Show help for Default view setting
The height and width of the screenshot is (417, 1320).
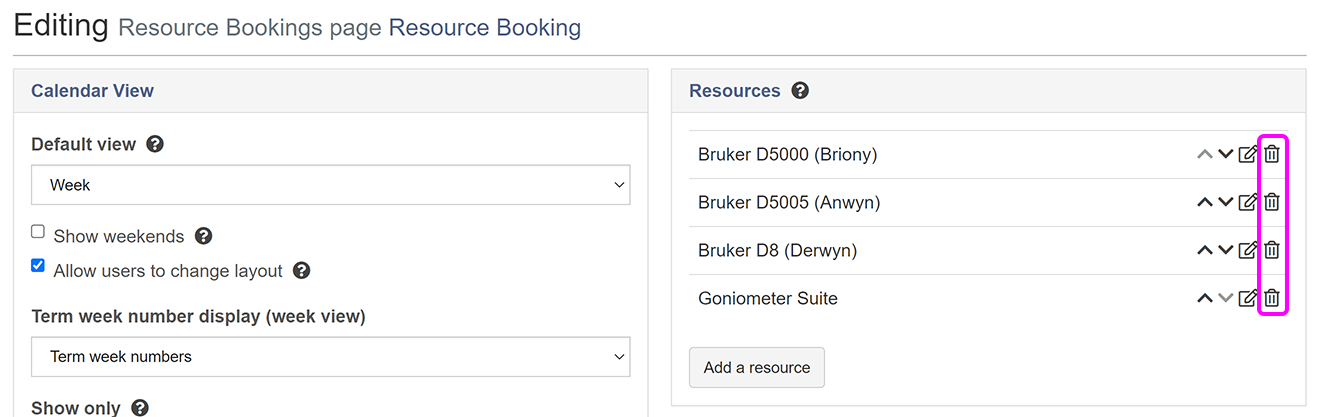155,144
